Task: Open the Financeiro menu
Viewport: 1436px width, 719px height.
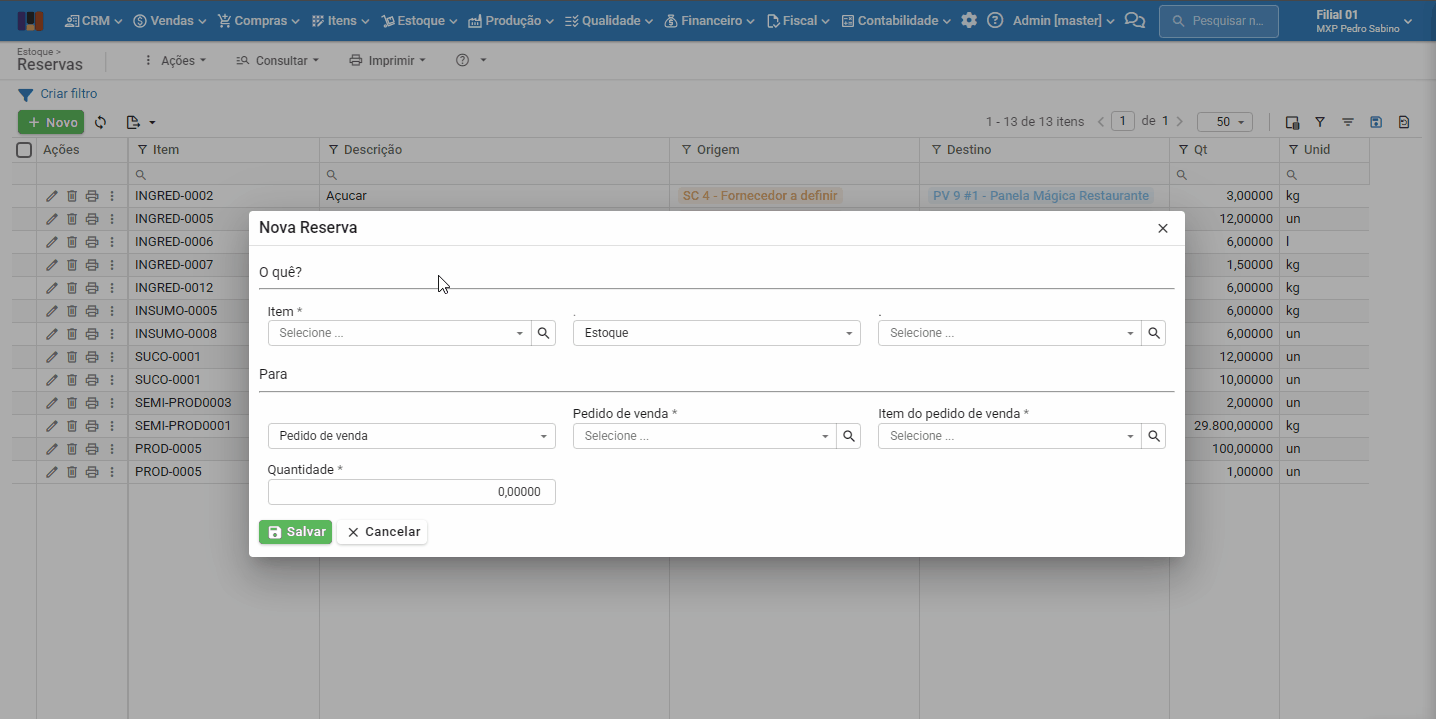Action: (x=709, y=20)
